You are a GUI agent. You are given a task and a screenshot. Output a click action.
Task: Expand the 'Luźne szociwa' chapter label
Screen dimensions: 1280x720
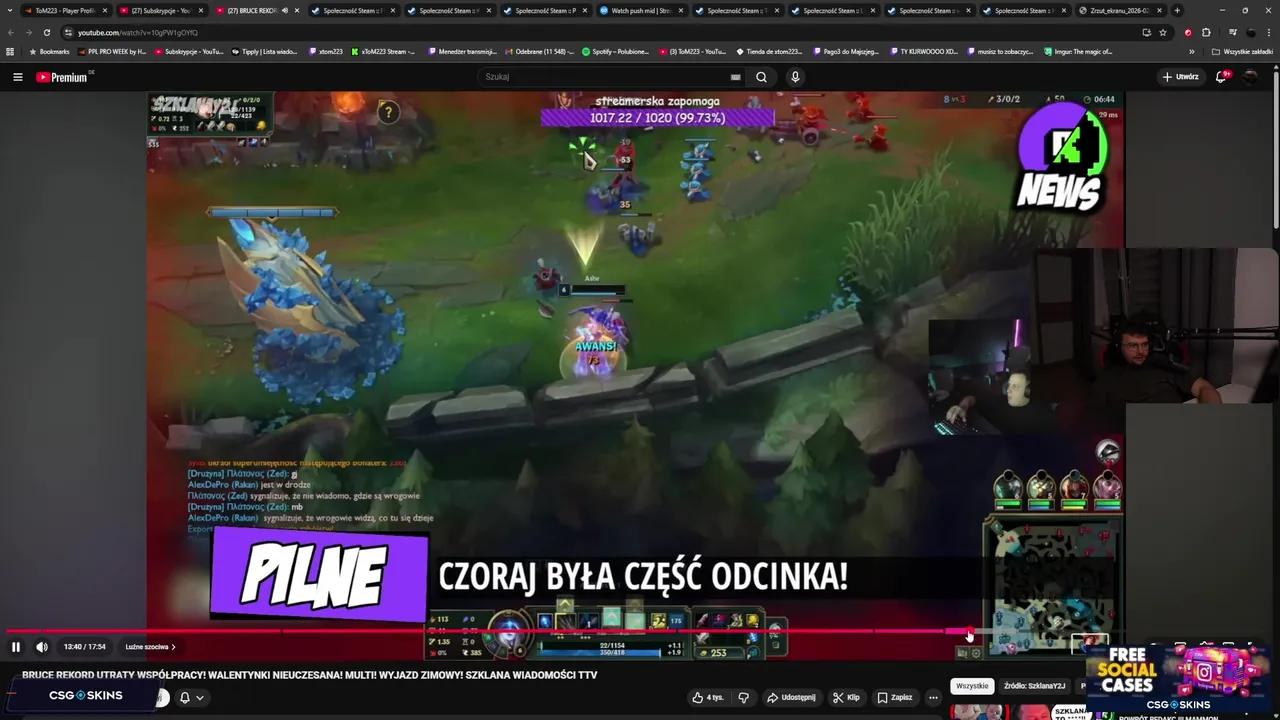150,647
